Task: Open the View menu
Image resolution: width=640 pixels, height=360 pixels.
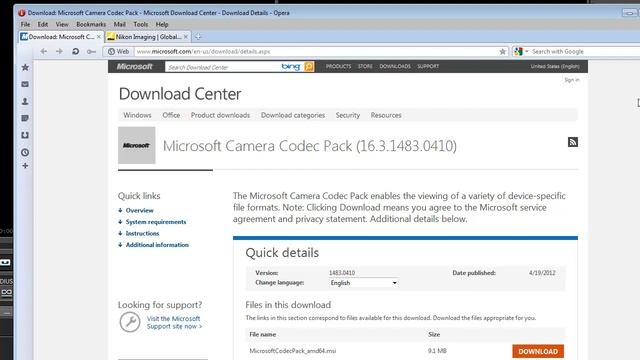Action: (x=62, y=24)
